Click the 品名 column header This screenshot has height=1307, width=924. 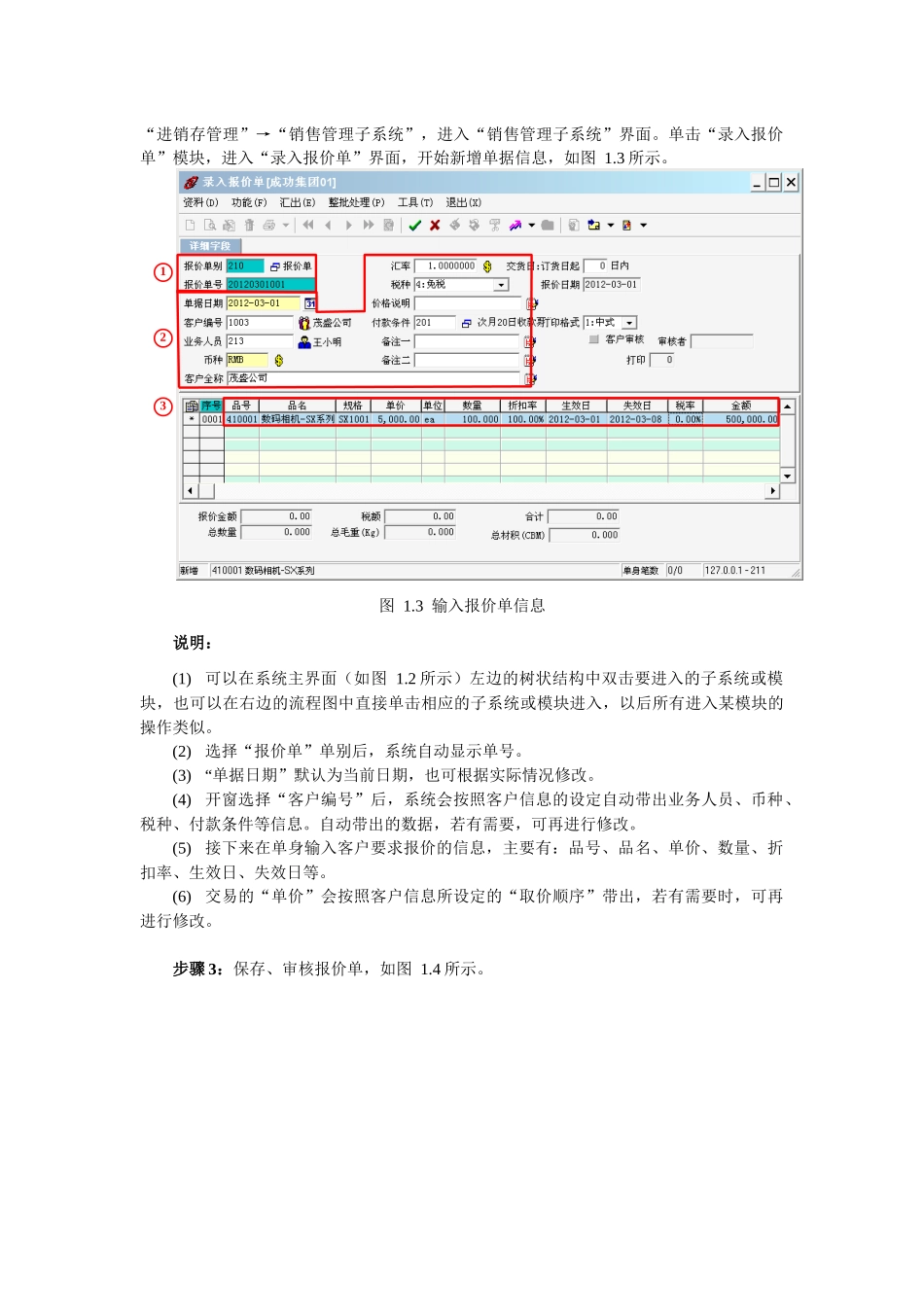click(x=297, y=406)
